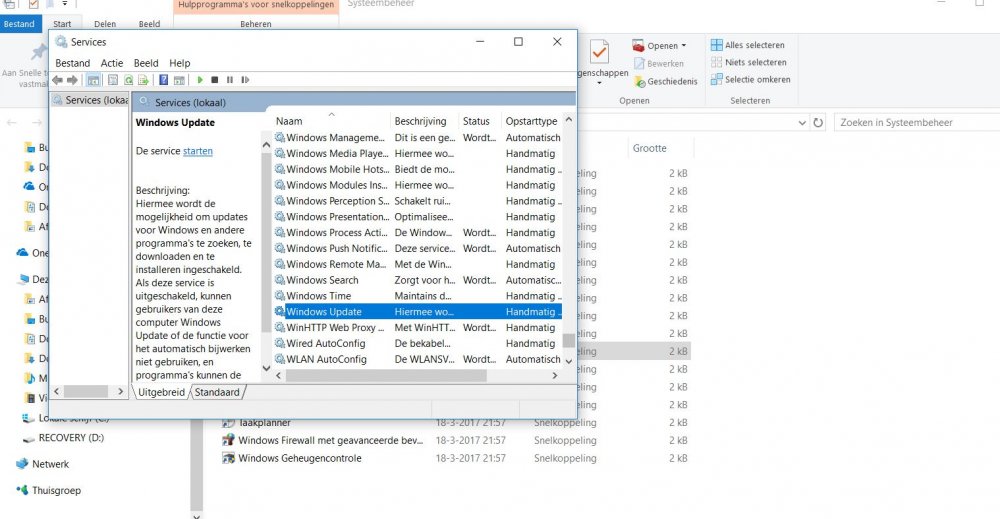This screenshot has width=1000, height=519.
Task: Click the Restart Service toolbar icon
Action: (x=245, y=80)
